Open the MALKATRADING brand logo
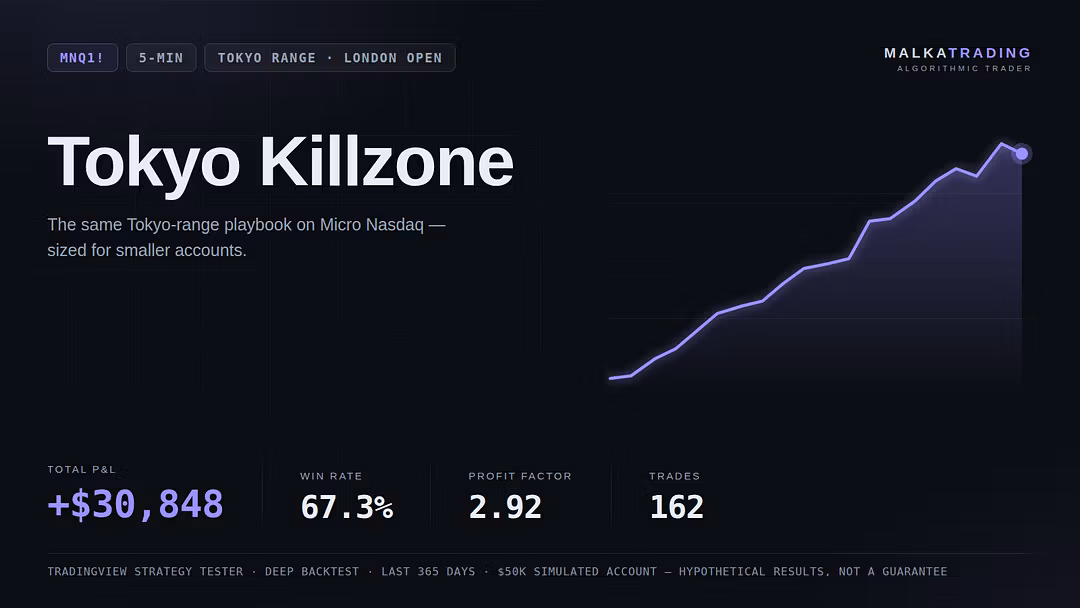 957,53
